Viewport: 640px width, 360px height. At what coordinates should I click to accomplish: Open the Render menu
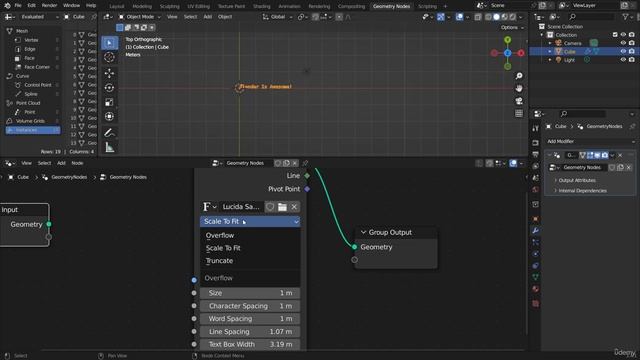(49, 6)
